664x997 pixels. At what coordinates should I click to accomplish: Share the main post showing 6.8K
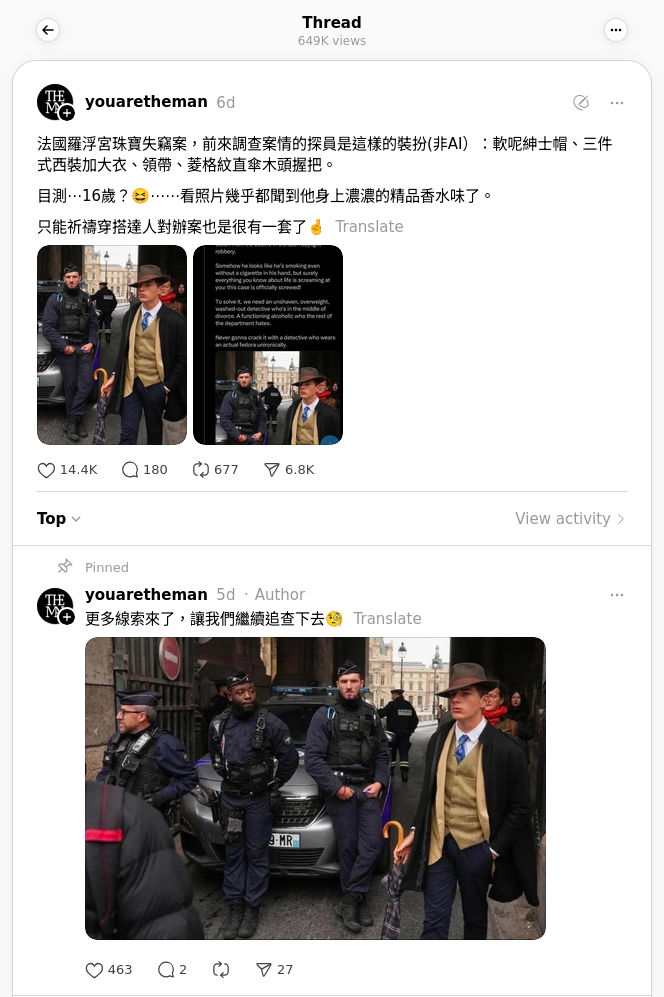[272, 470]
